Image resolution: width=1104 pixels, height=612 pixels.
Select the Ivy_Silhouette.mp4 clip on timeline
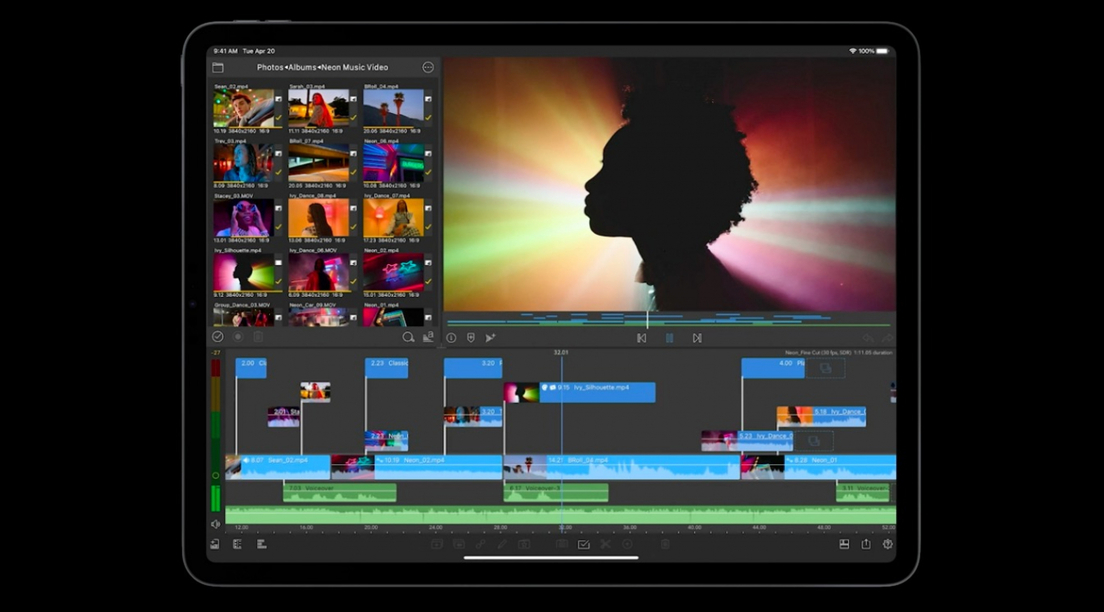point(600,392)
